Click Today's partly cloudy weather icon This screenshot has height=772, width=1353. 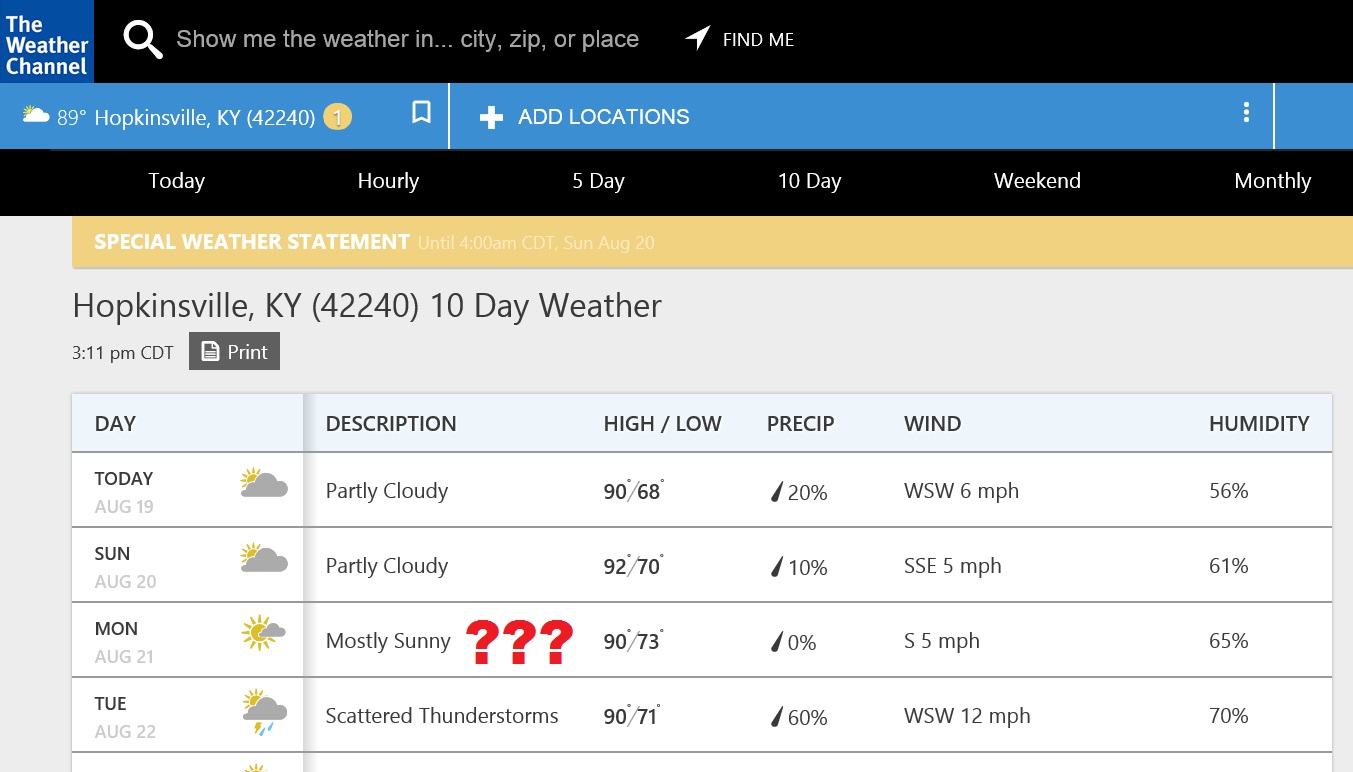click(x=264, y=484)
